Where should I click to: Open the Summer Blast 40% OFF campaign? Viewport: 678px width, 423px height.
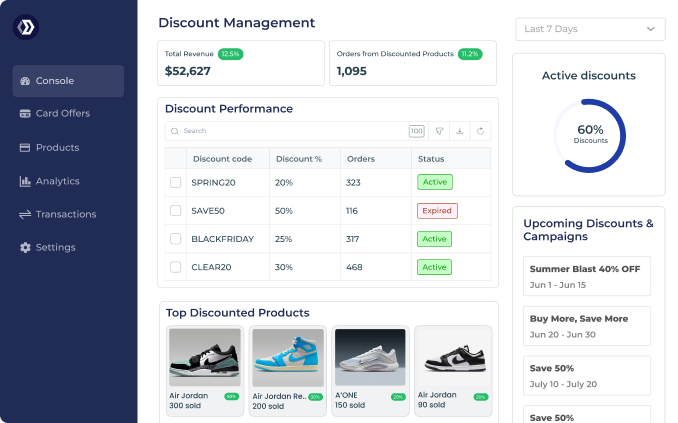click(587, 275)
